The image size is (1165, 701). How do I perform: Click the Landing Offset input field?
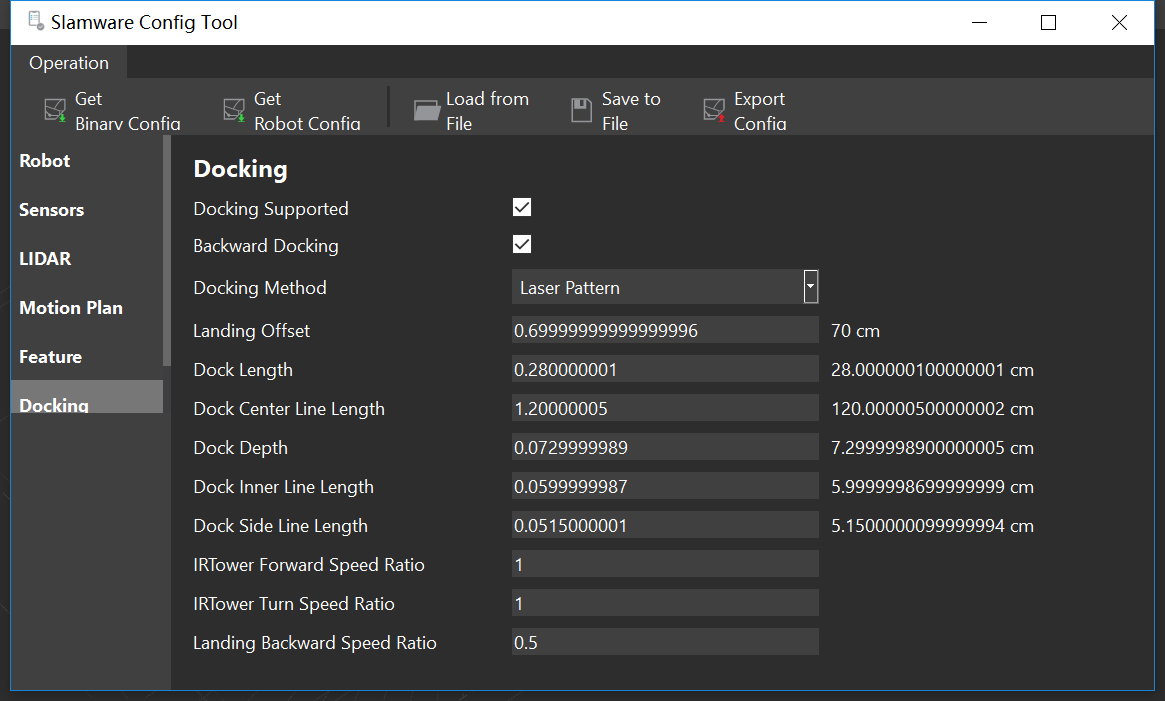point(665,330)
